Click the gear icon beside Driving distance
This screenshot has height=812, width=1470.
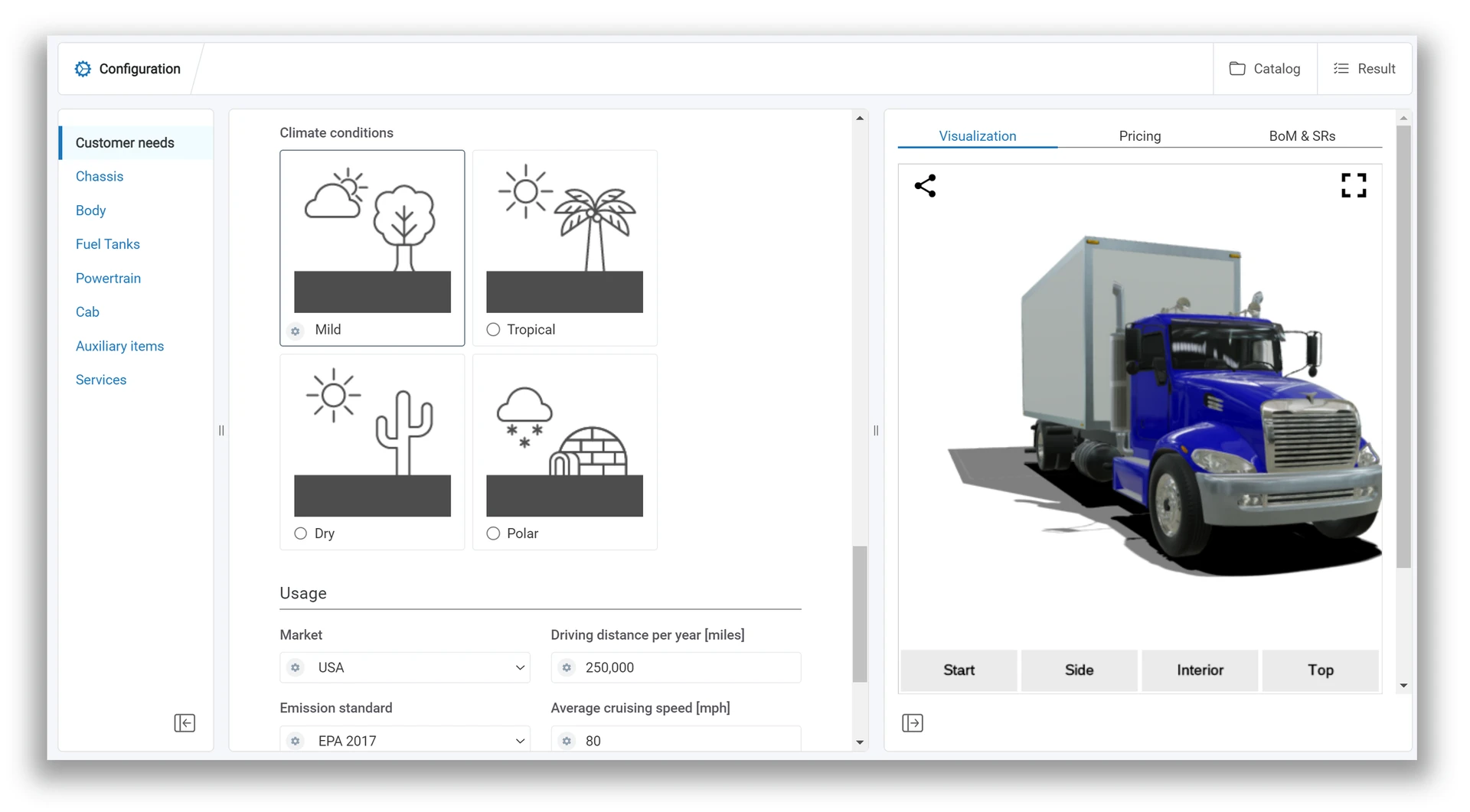tap(567, 667)
